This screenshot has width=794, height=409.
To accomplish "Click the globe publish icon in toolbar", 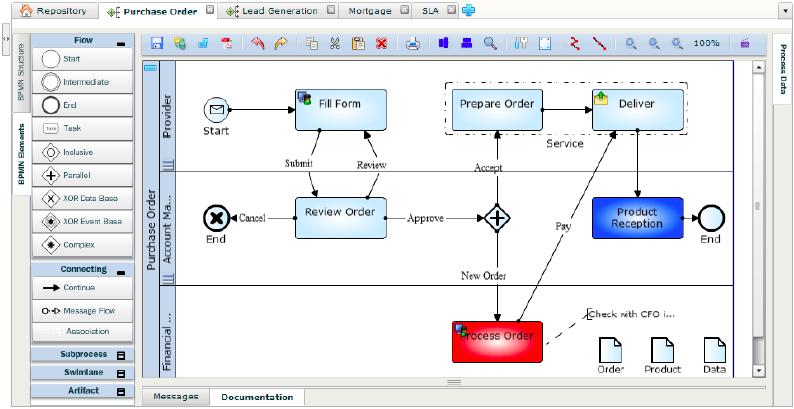I will 180,44.
